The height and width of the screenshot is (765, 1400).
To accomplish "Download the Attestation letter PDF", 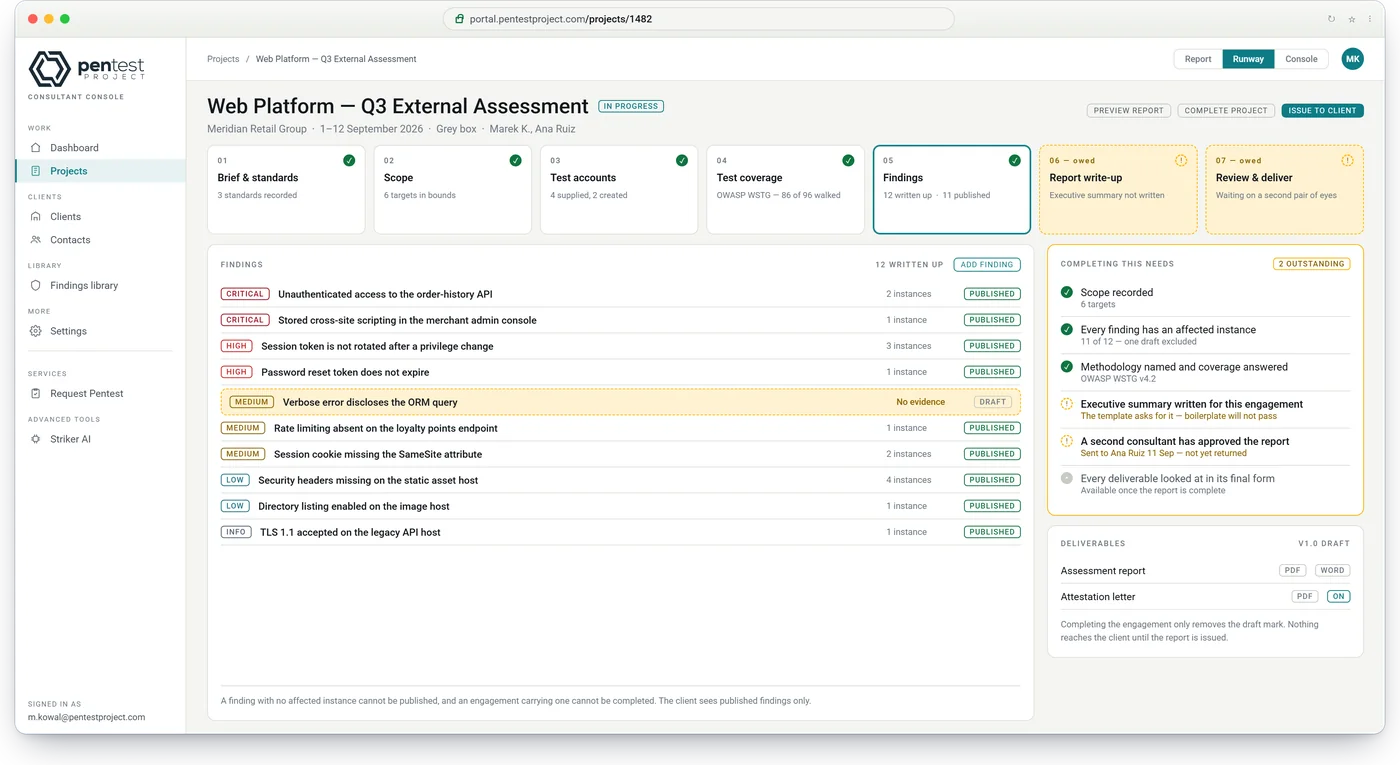I will pyautogui.click(x=1304, y=596).
